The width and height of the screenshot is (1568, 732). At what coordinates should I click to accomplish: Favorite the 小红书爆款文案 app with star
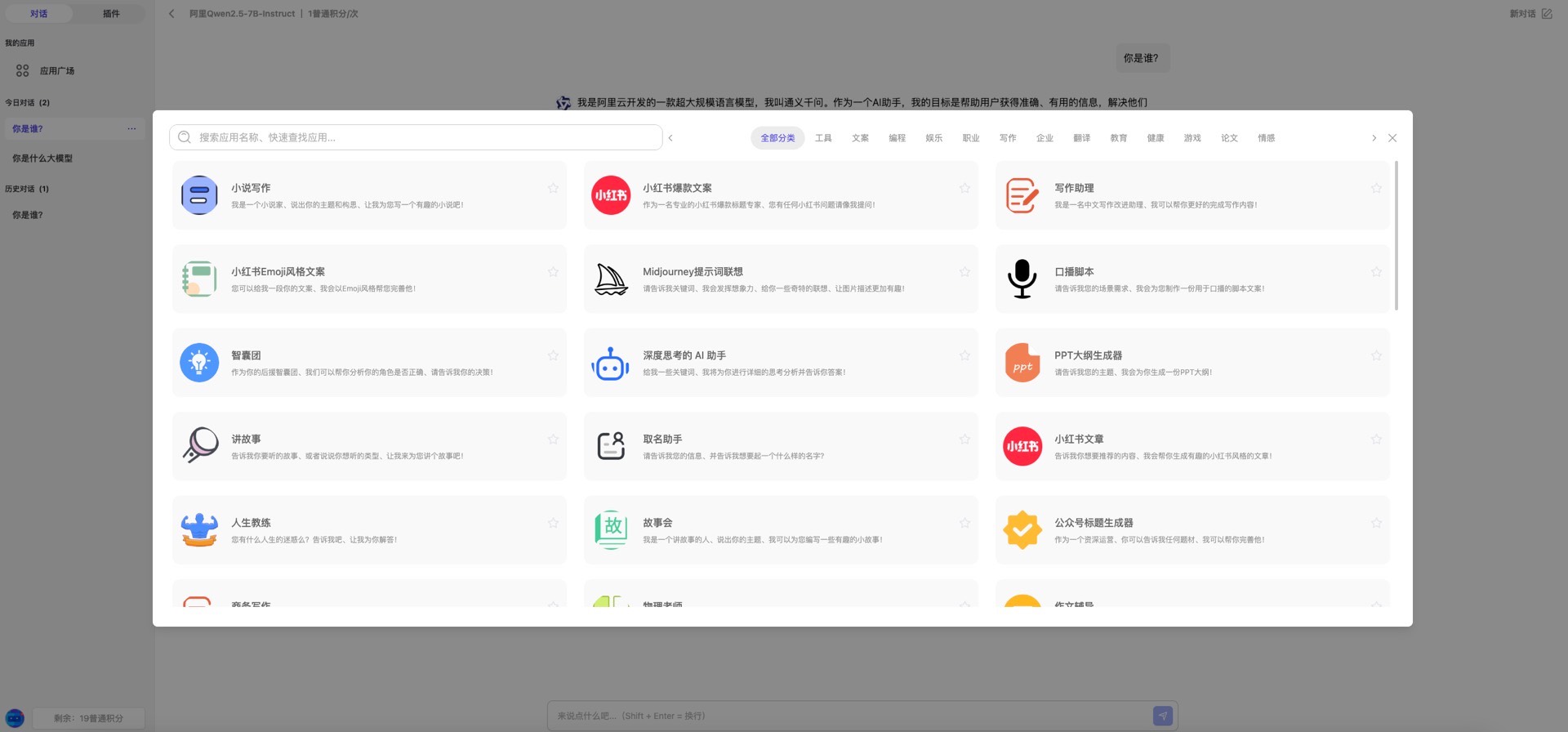[964, 188]
